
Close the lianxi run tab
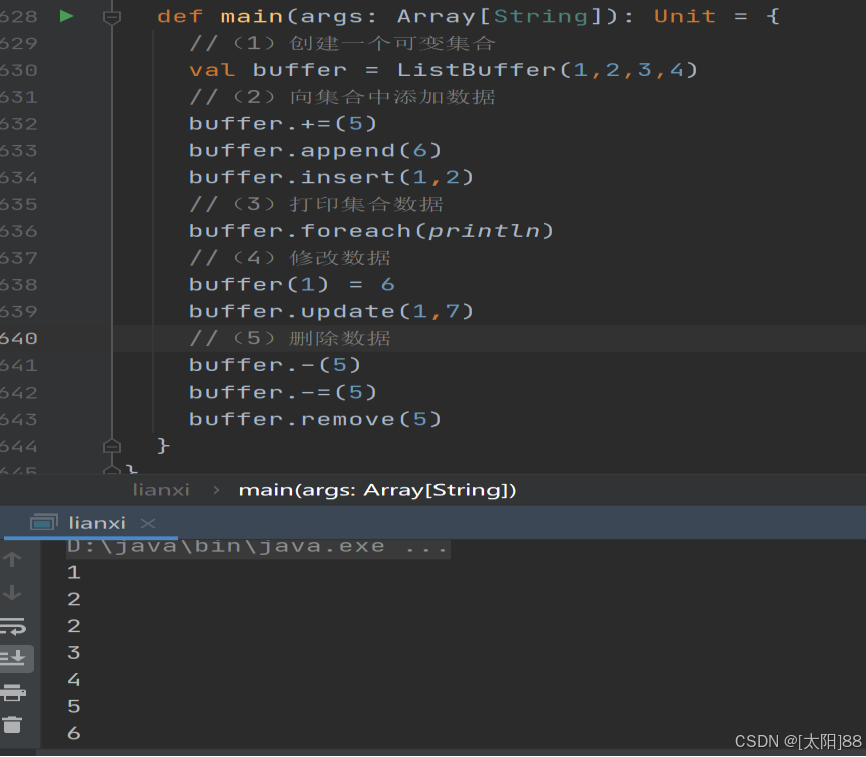(x=147, y=523)
